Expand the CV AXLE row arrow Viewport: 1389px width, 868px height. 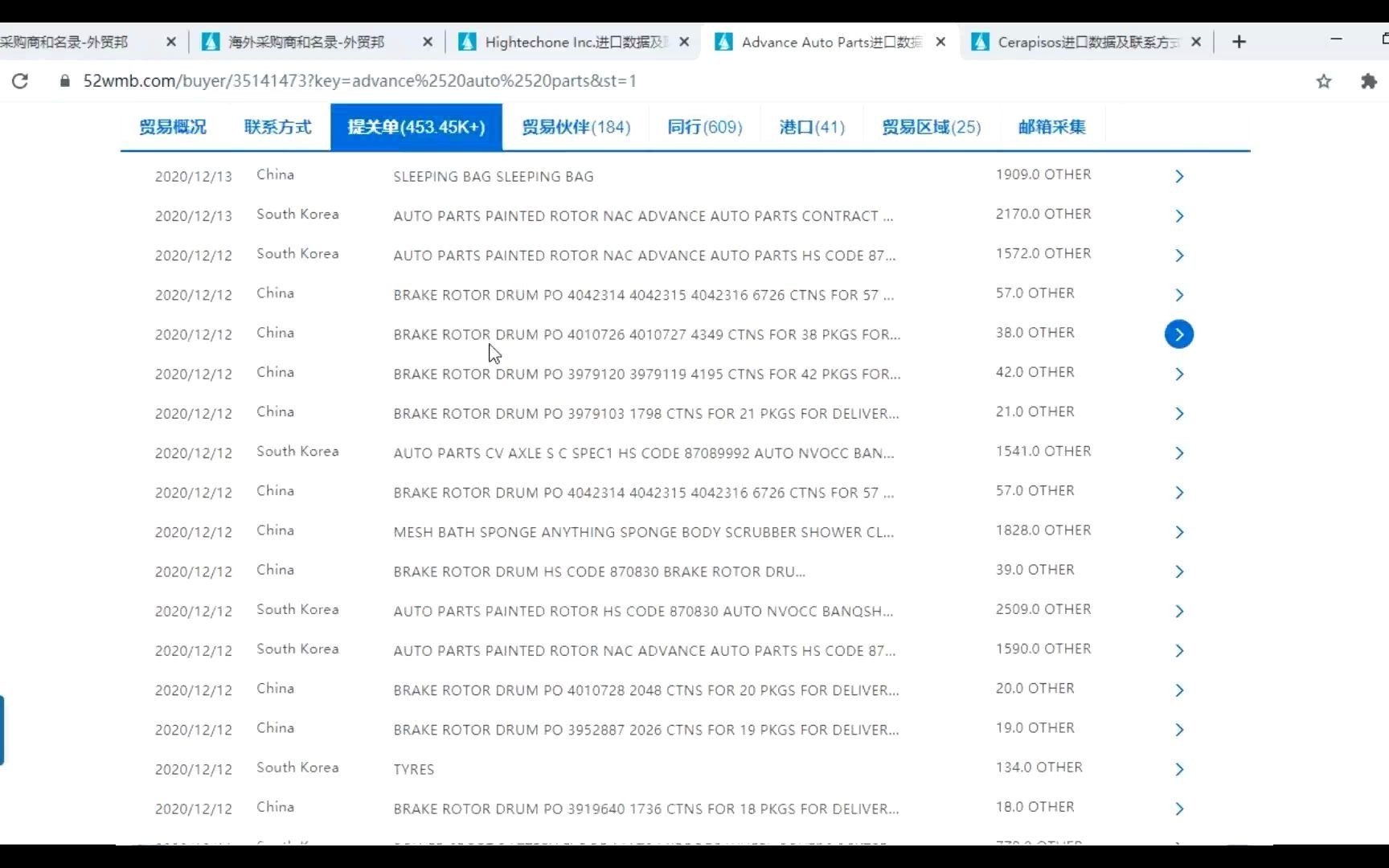click(1179, 452)
